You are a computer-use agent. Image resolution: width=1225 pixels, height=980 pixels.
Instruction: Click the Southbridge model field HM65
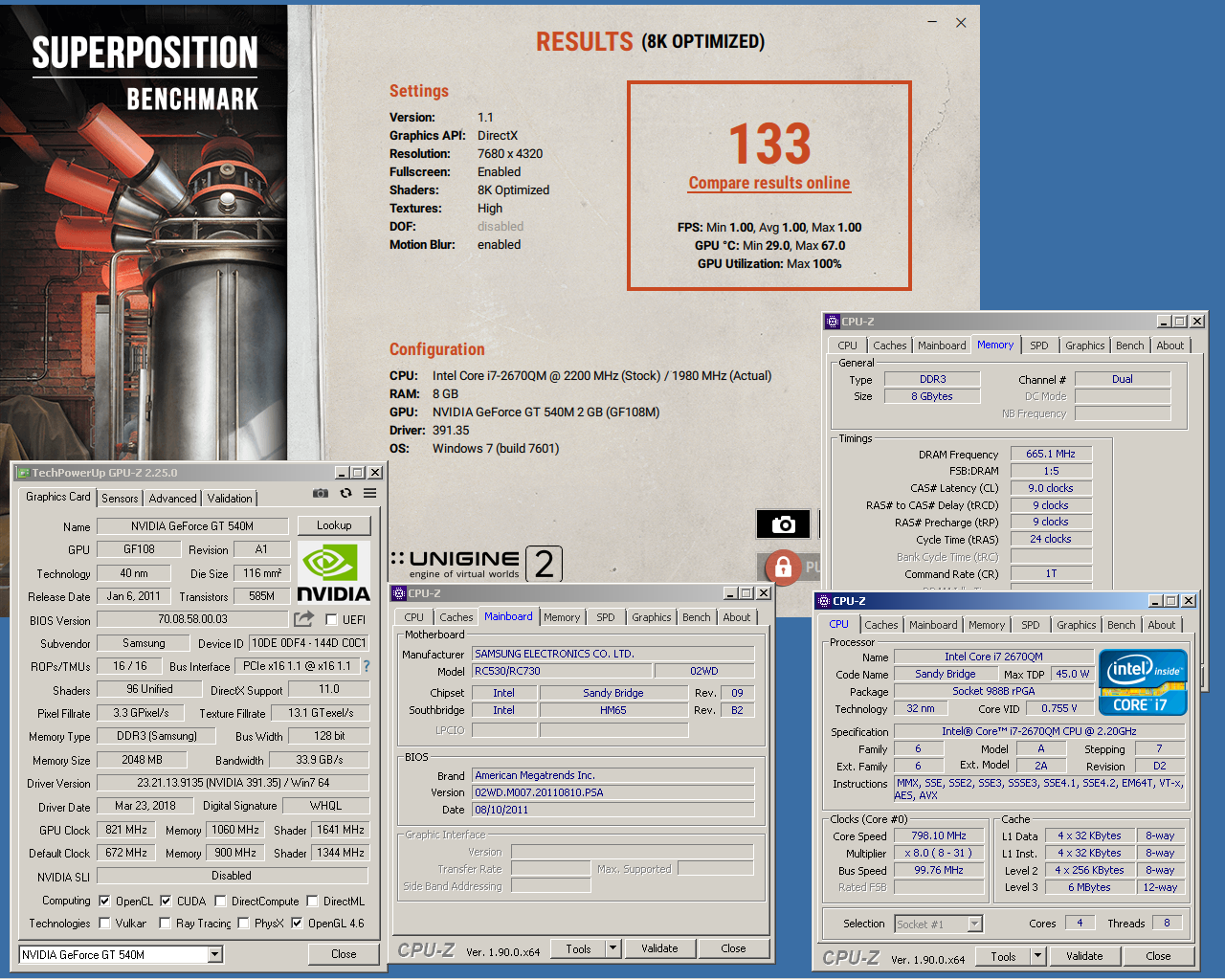coord(613,710)
